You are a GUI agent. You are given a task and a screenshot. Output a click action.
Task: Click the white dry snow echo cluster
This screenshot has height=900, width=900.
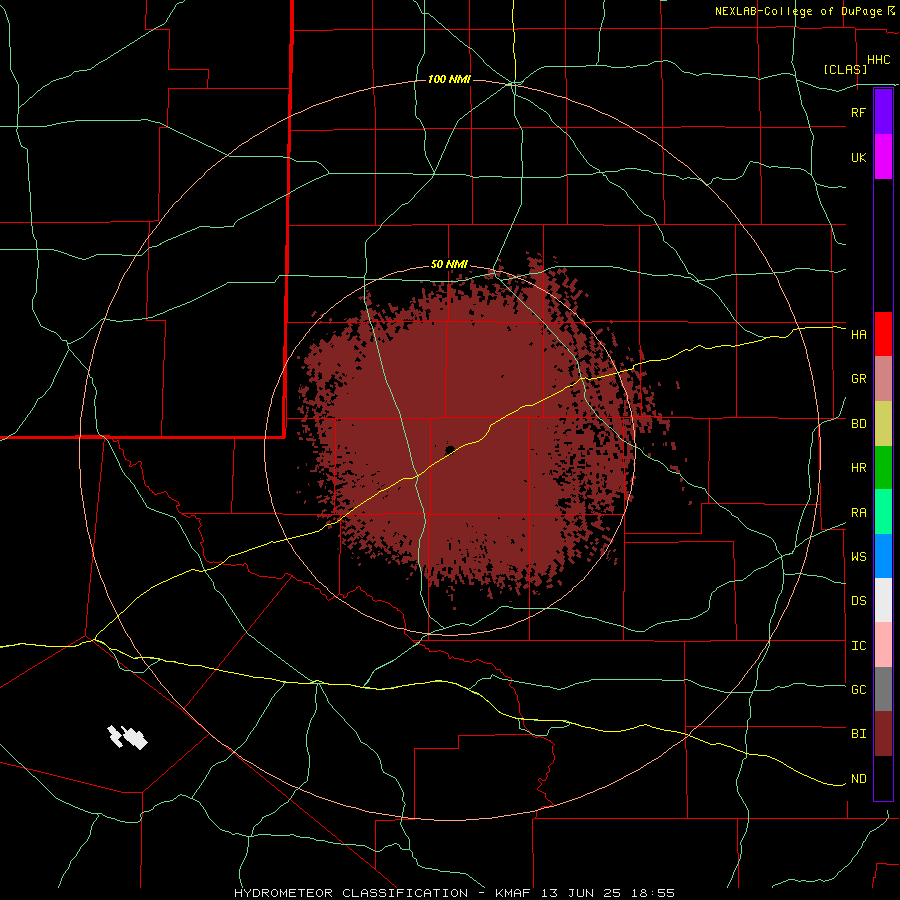point(127,737)
